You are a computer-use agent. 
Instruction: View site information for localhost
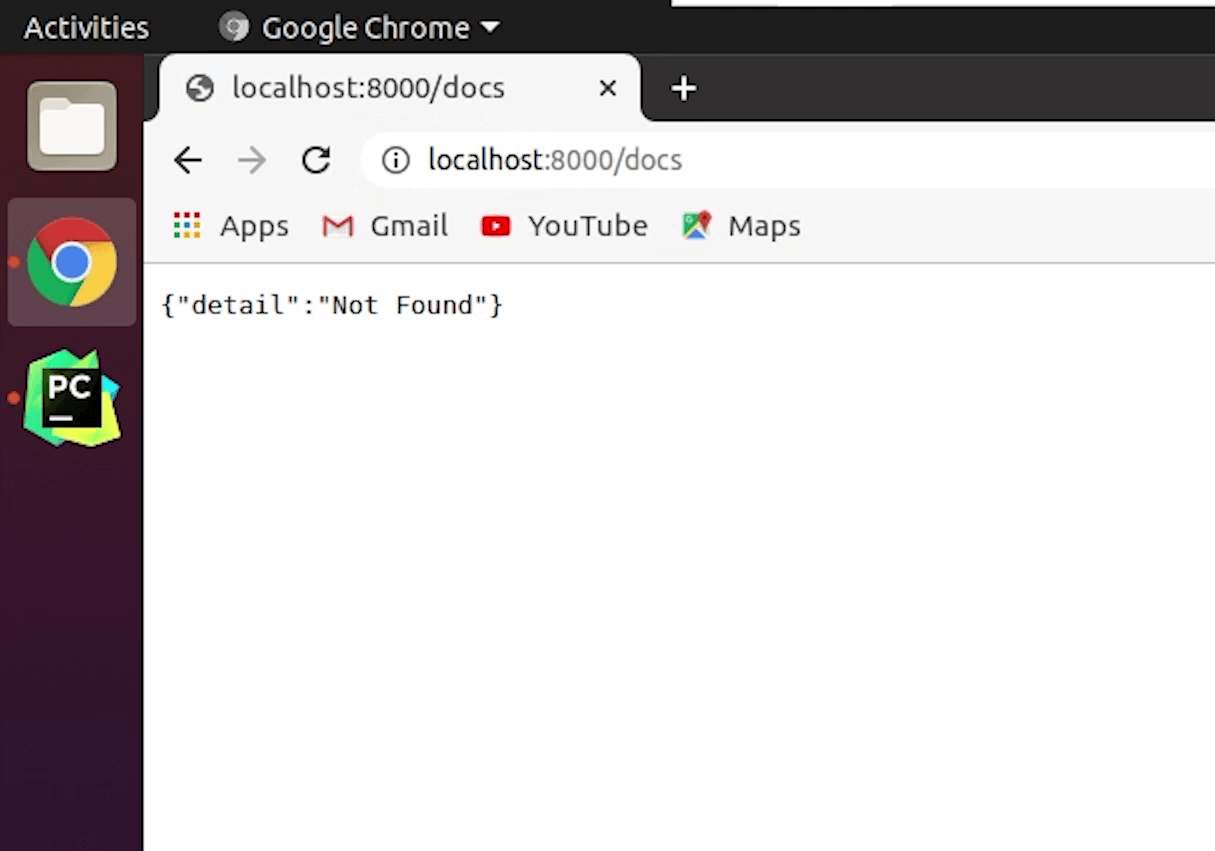click(396, 160)
